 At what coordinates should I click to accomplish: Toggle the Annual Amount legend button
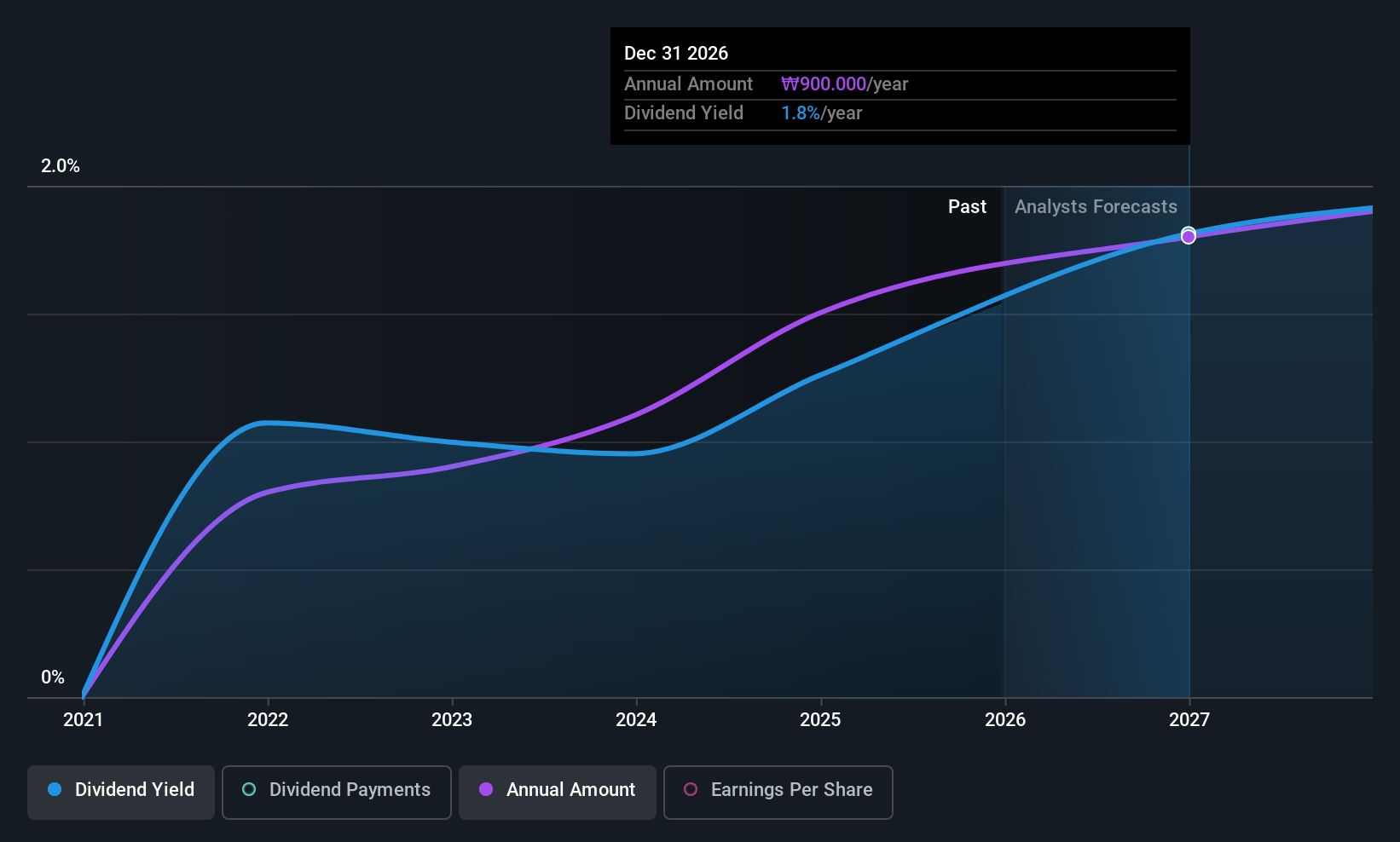pos(558,792)
